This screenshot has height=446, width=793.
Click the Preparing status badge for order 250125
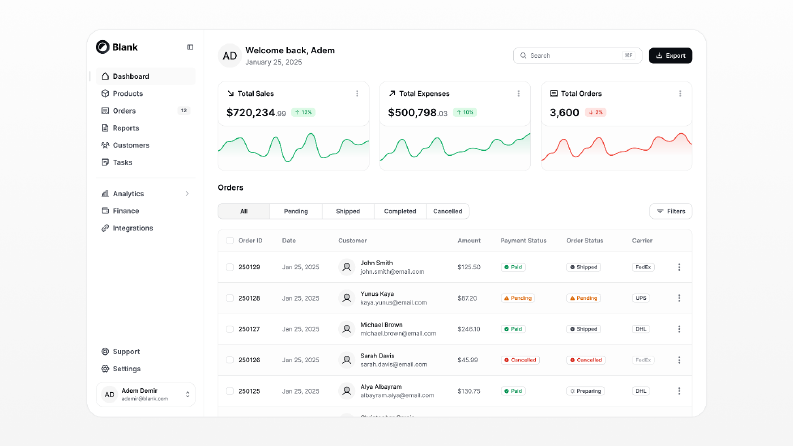tap(586, 391)
